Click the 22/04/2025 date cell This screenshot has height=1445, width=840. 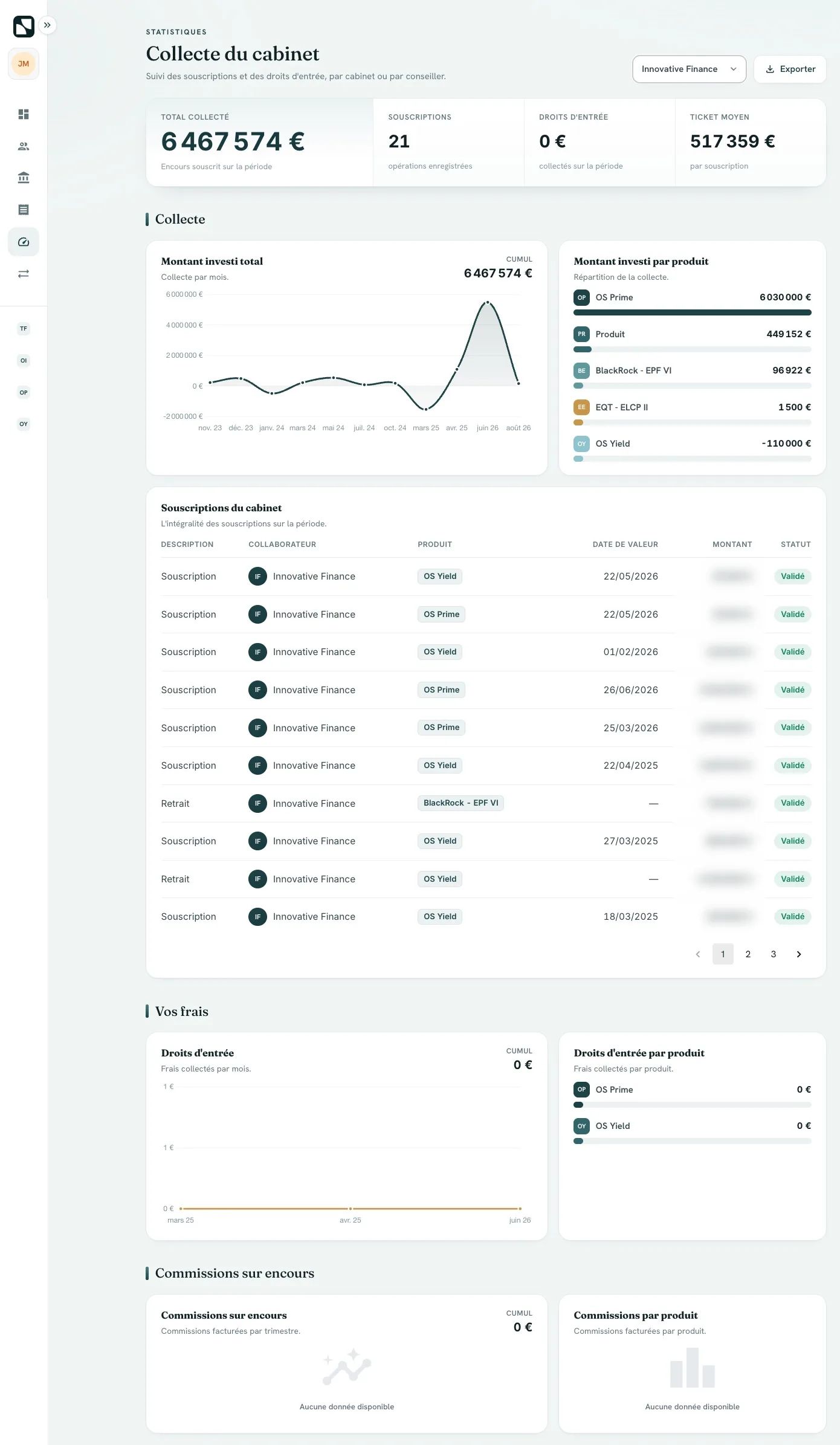click(x=630, y=766)
